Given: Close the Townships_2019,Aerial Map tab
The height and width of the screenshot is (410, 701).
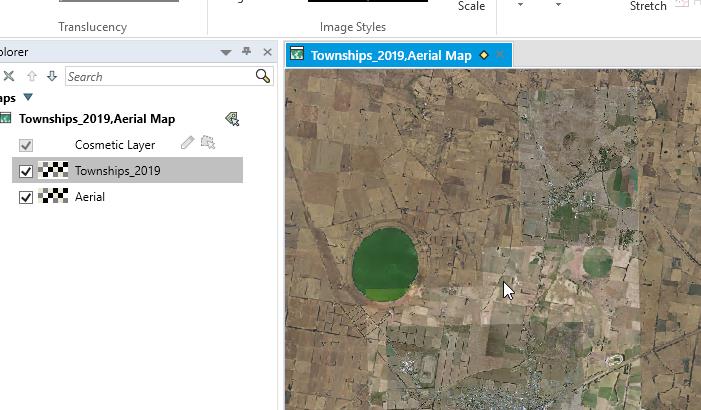Looking at the screenshot, I should [x=500, y=55].
